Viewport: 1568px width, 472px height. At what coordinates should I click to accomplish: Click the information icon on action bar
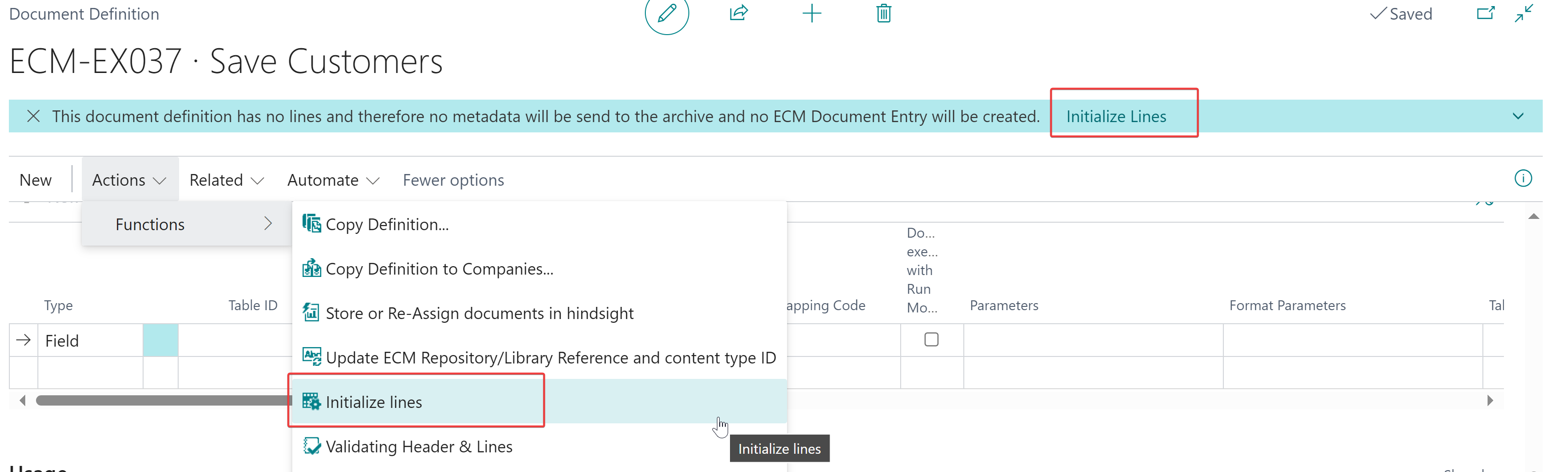point(1523,178)
